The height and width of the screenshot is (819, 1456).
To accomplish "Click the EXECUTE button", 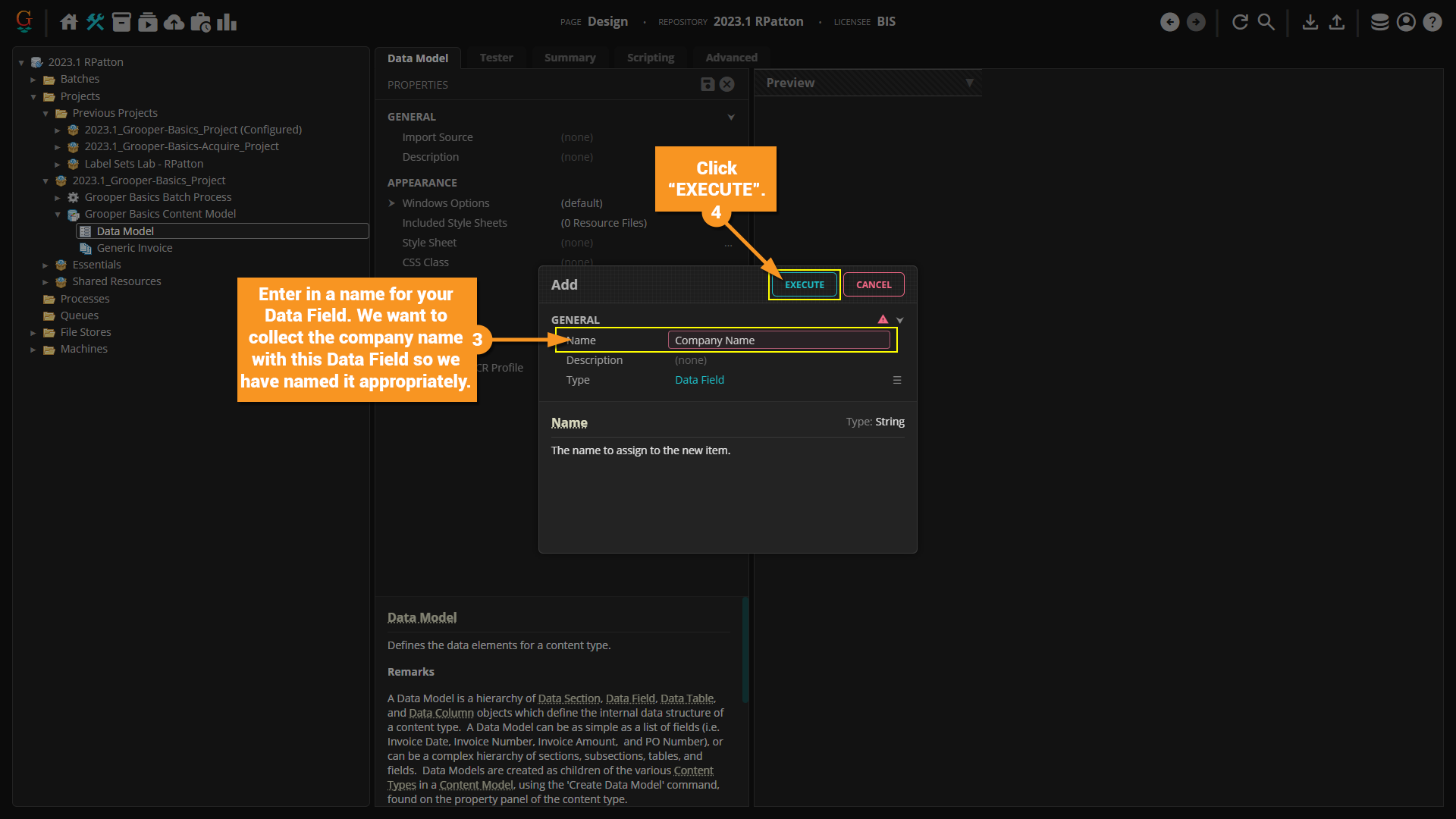I will [804, 284].
